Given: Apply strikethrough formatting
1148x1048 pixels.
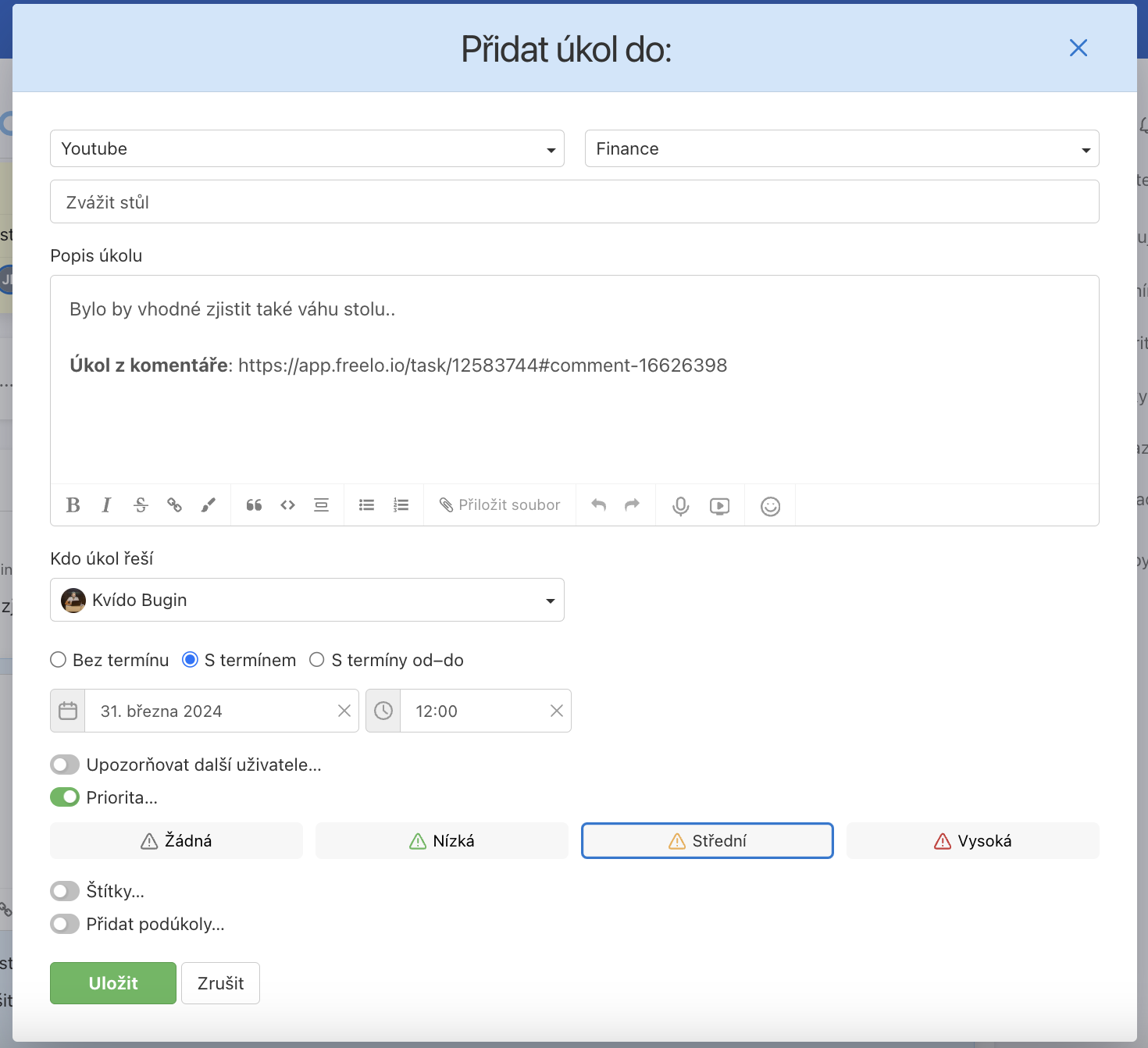Looking at the screenshot, I should click(141, 505).
